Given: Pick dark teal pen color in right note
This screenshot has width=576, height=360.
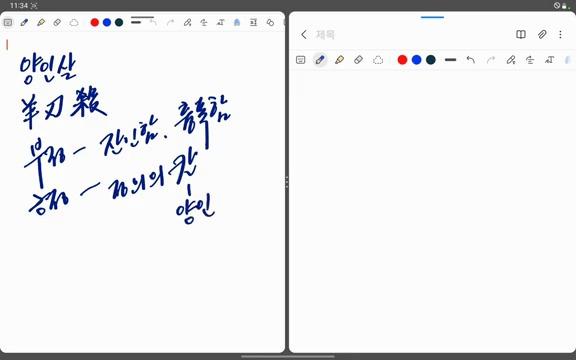Looking at the screenshot, I should 431,60.
